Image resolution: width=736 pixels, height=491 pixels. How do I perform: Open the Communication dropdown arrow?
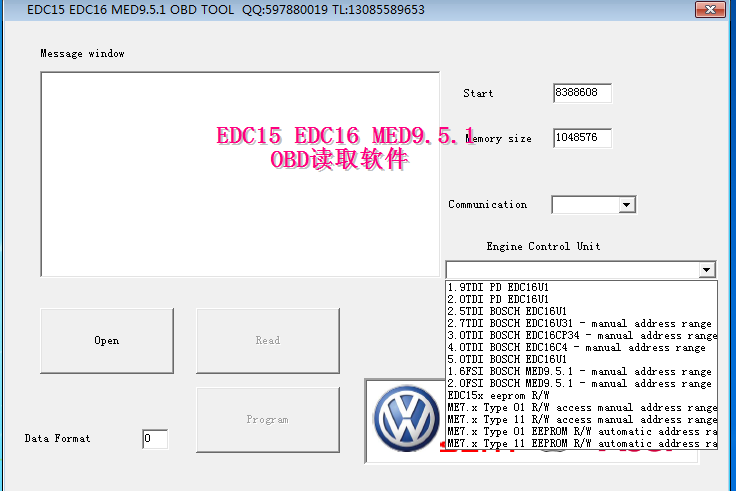tap(626, 205)
